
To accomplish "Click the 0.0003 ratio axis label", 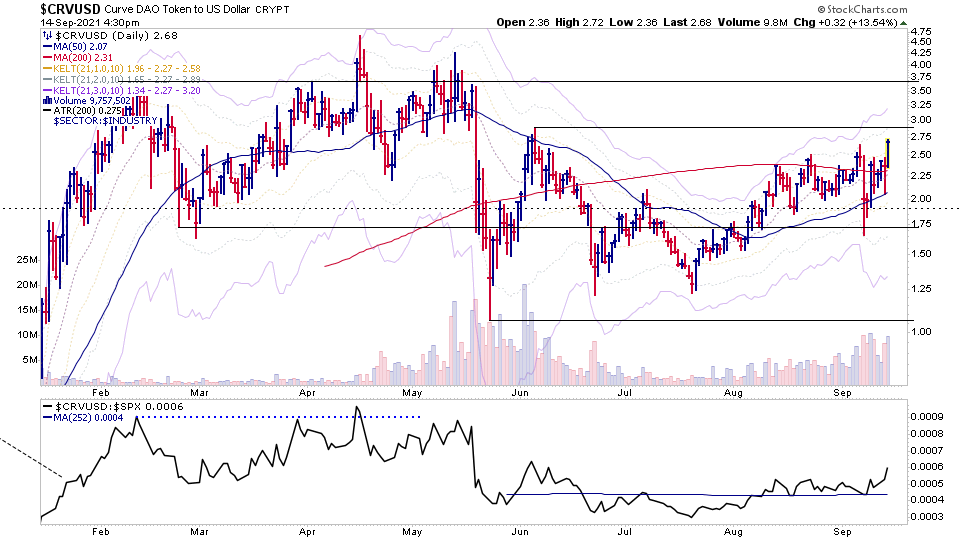I will [927, 516].
